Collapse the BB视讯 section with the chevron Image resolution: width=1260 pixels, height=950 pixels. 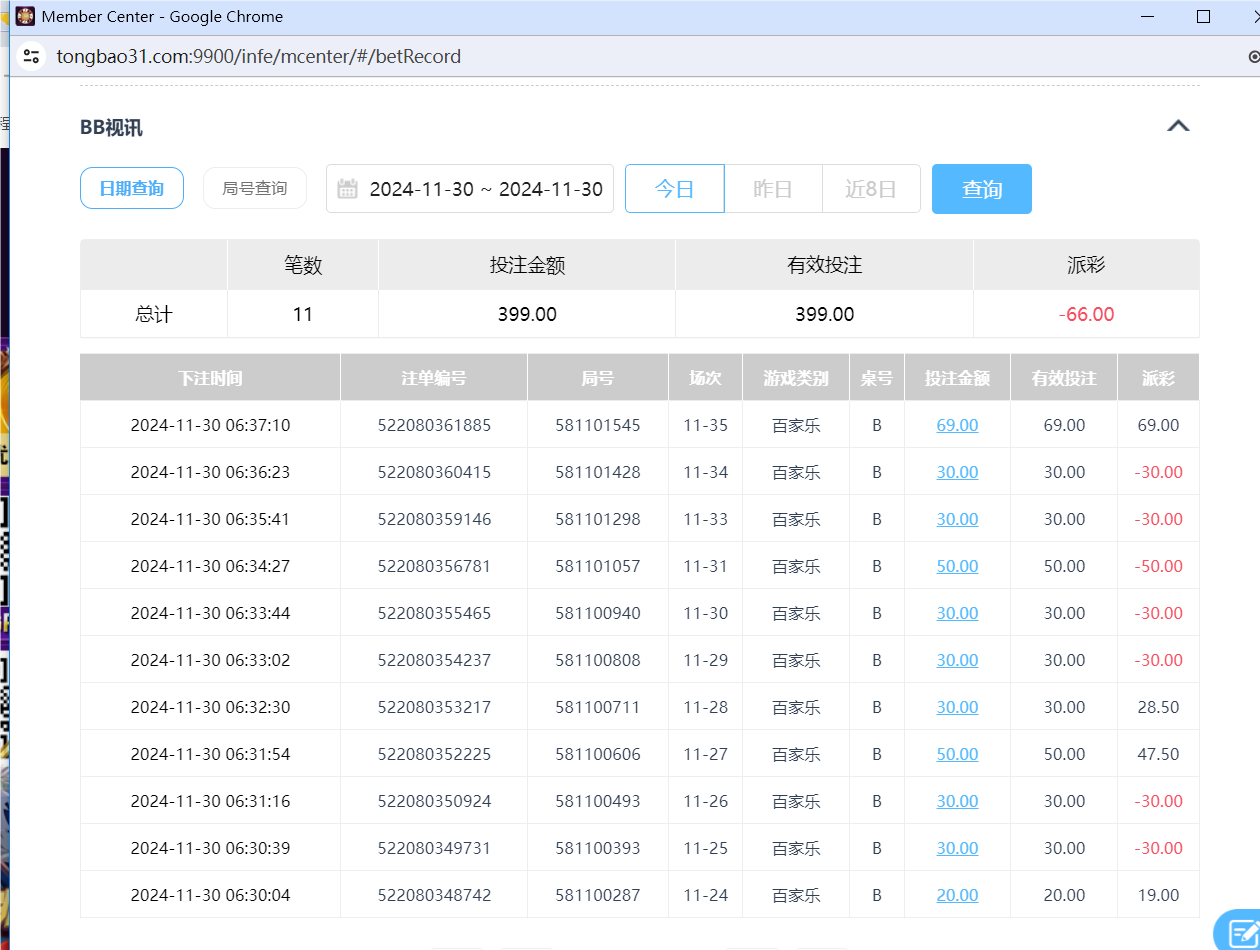[1179, 126]
